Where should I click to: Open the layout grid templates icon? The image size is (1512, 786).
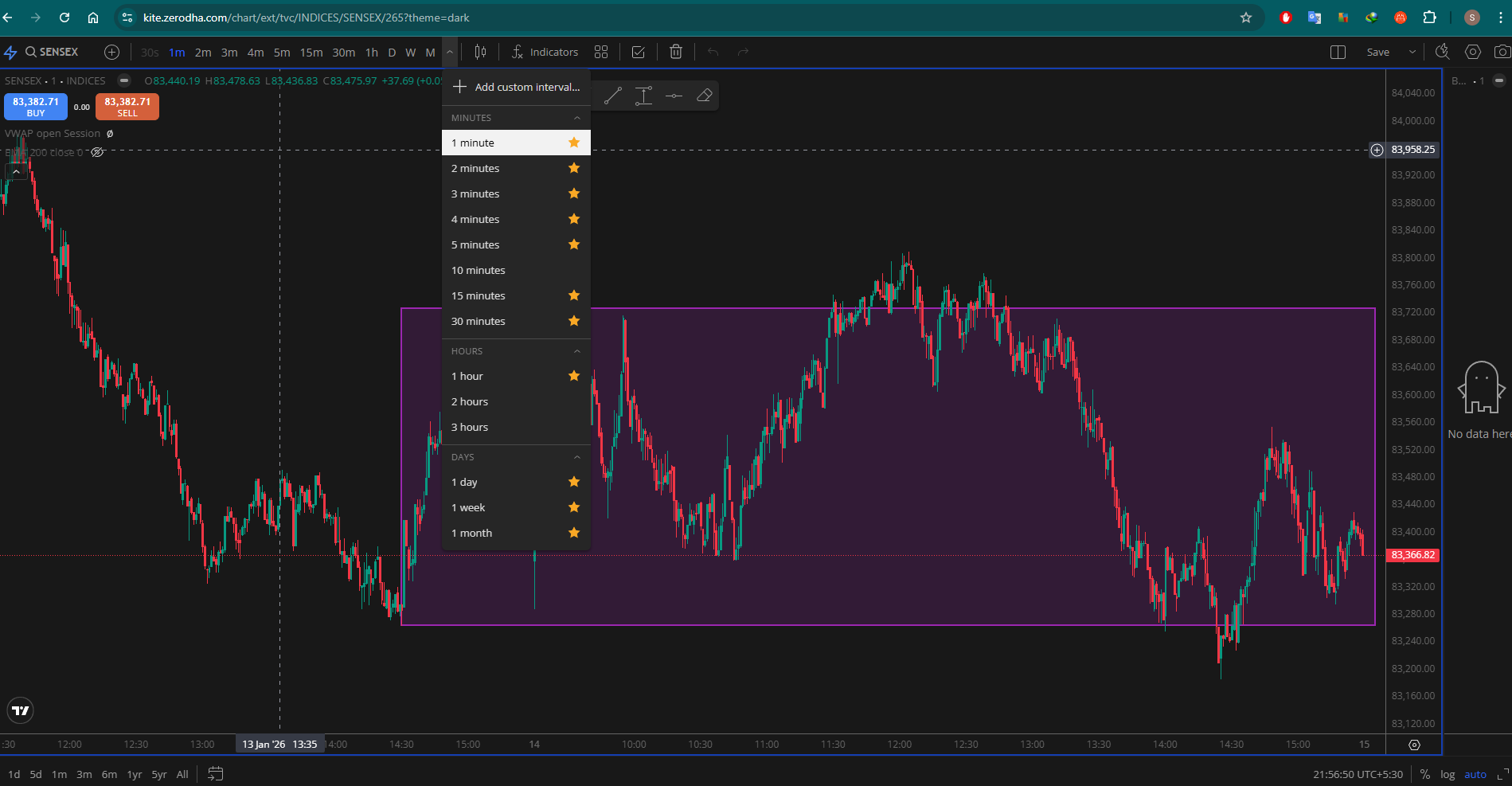click(x=601, y=52)
